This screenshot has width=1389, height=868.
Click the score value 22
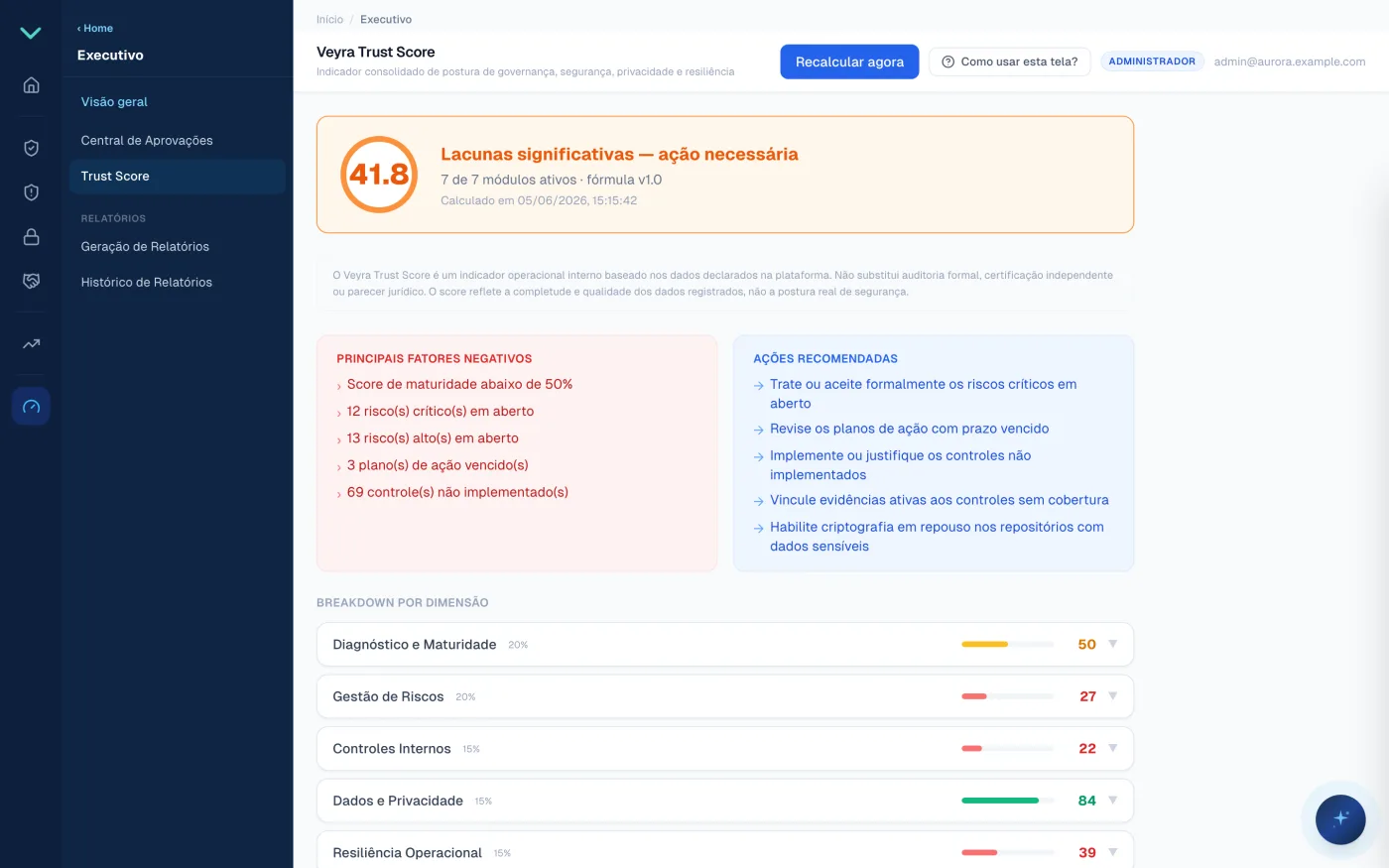click(x=1087, y=749)
